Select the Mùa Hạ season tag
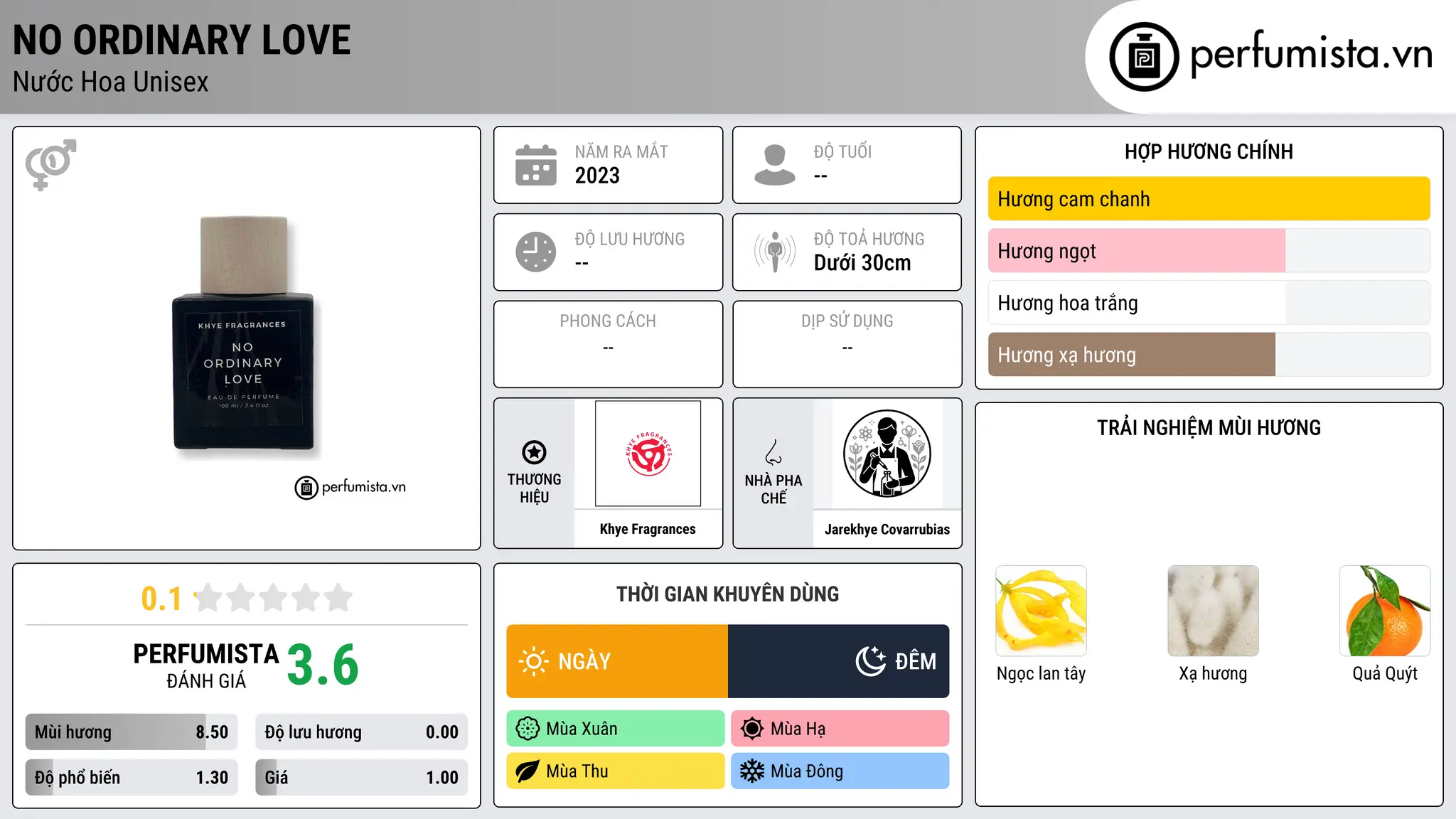1456x819 pixels. pos(840,729)
